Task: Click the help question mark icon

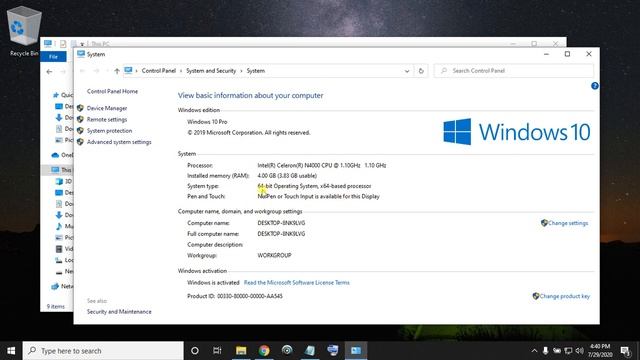Action: 594,86
